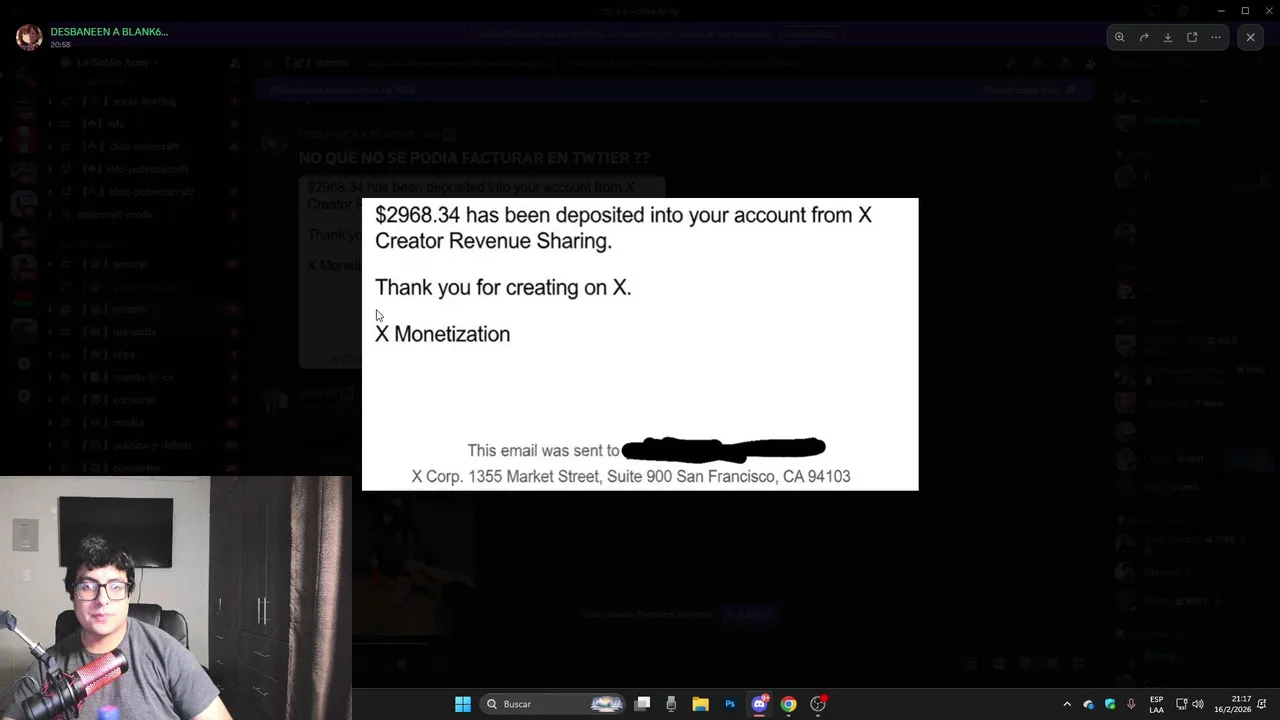This screenshot has width=1280, height=720.
Task: Click the Buscar taskbar search box
Action: click(552, 704)
